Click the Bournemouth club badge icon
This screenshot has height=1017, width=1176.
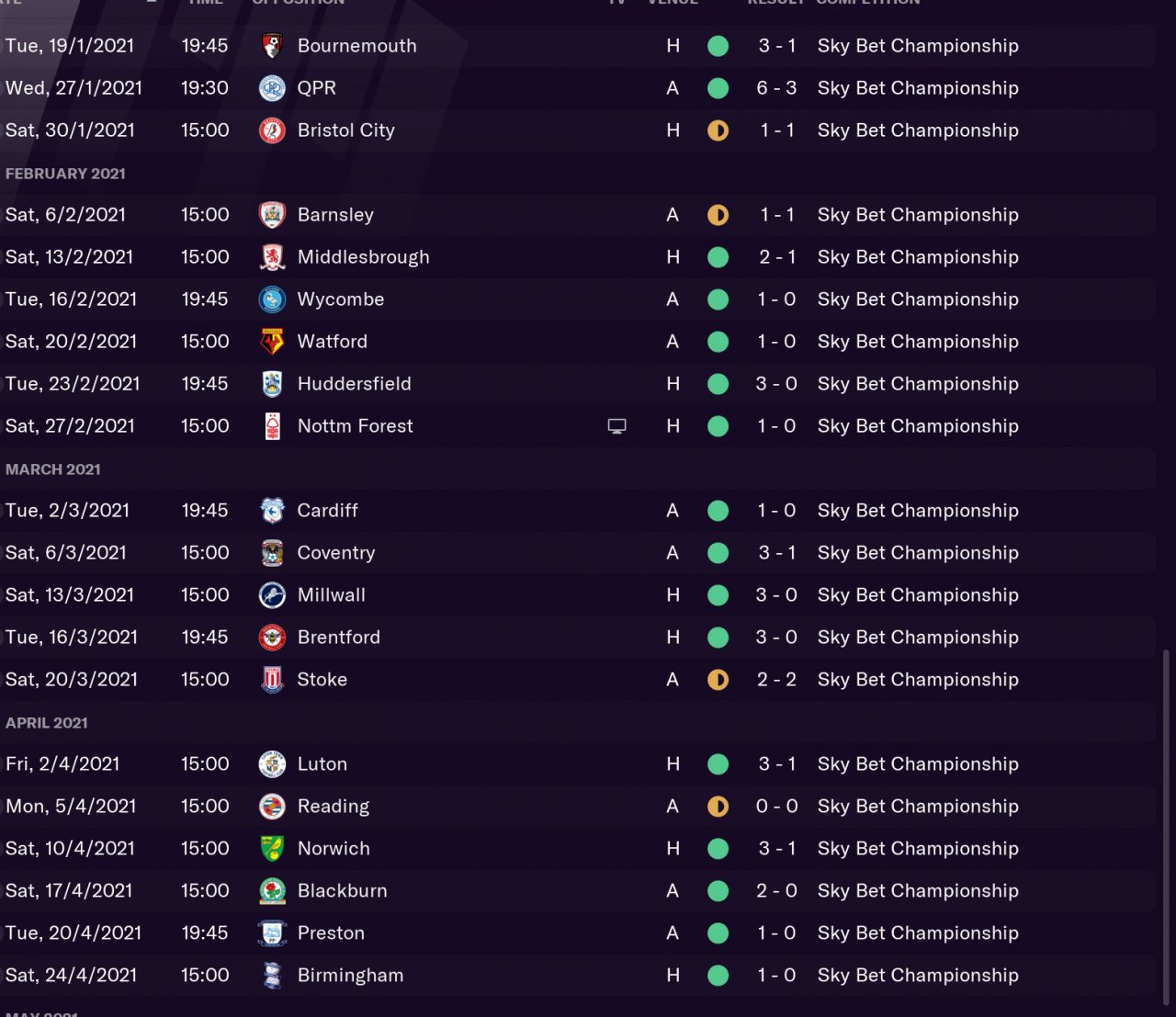(272, 46)
